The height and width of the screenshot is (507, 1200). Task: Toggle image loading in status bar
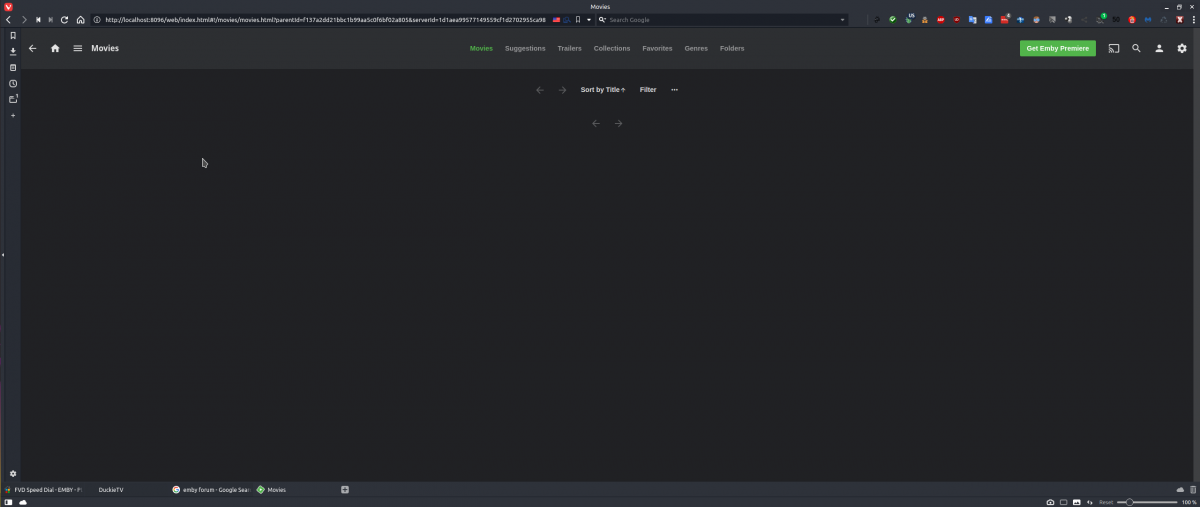(1078, 502)
